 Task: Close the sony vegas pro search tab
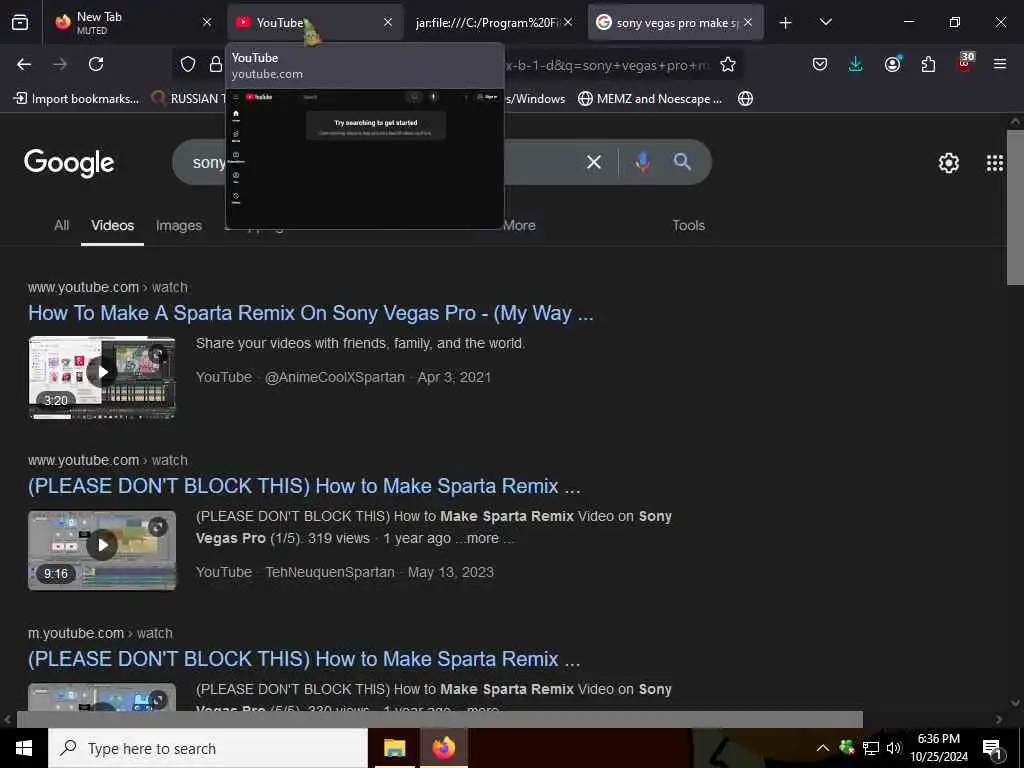point(748,22)
